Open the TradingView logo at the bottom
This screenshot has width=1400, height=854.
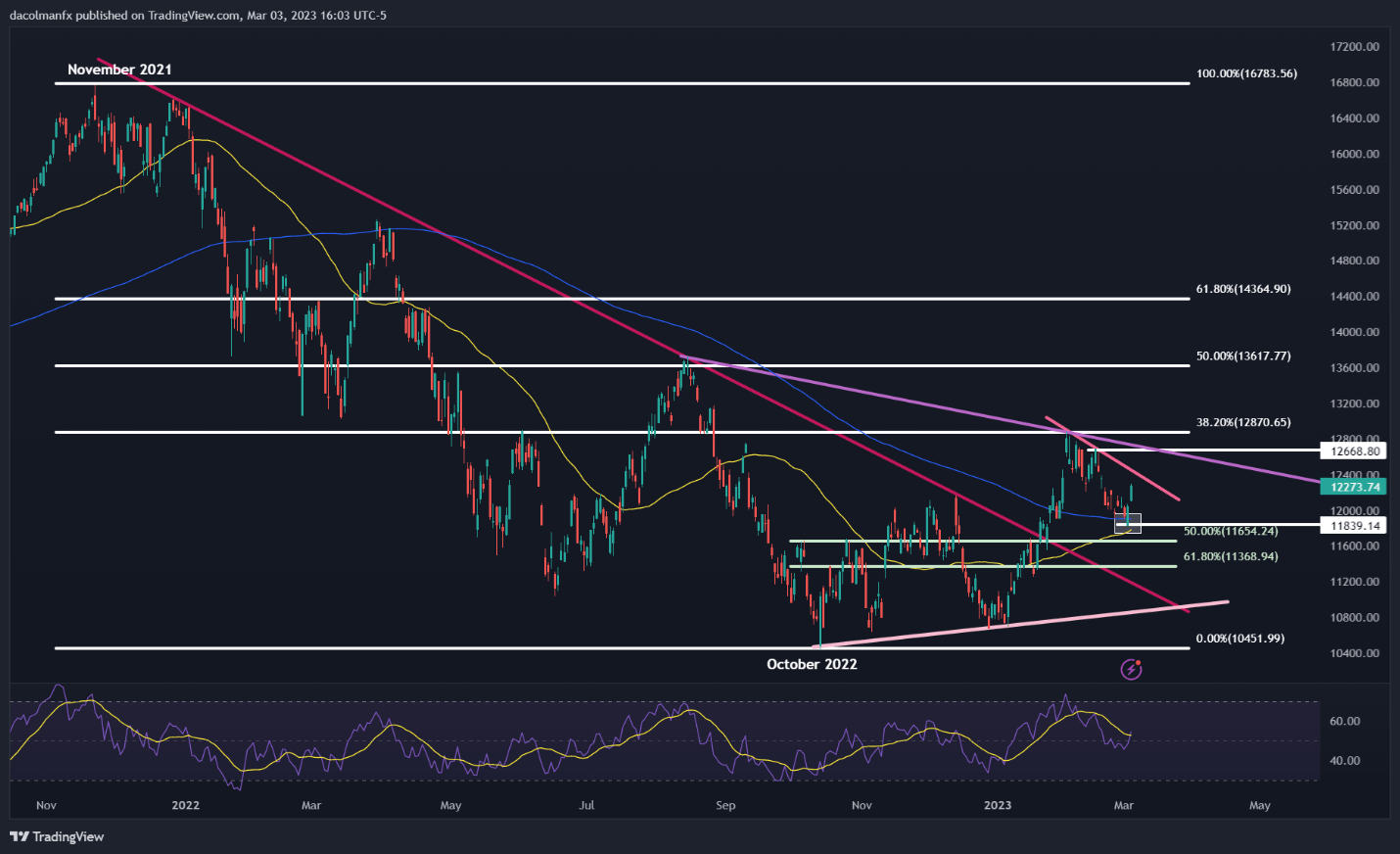point(57,836)
